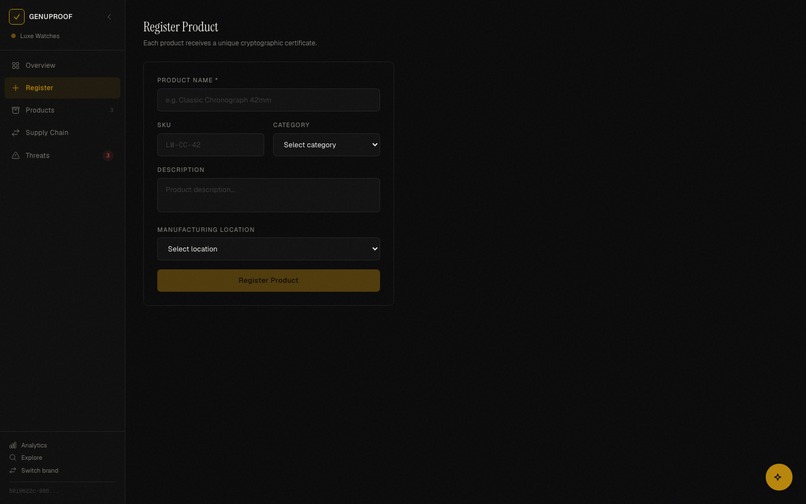Click the Product Name input field

tap(268, 100)
